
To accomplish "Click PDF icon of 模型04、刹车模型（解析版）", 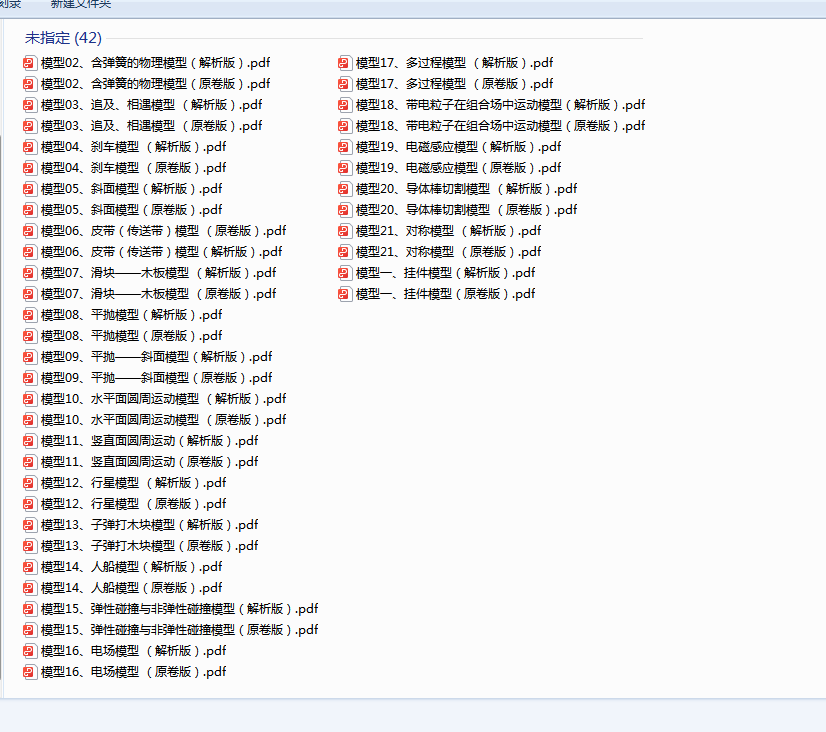I will [x=30, y=147].
